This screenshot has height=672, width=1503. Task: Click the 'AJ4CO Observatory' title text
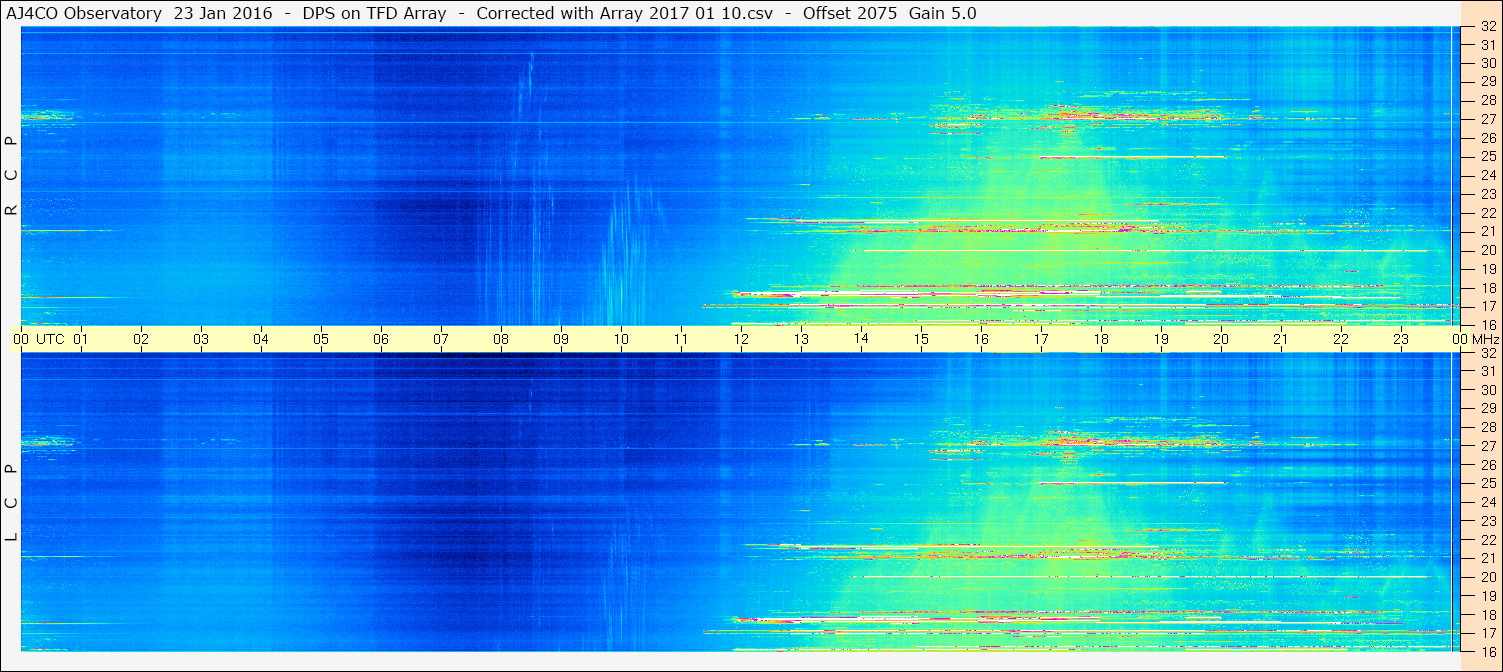[x=83, y=13]
